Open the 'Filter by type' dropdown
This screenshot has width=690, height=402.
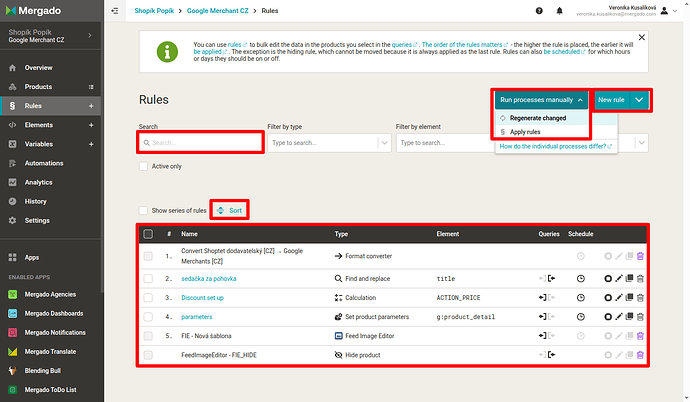(329, 143)
